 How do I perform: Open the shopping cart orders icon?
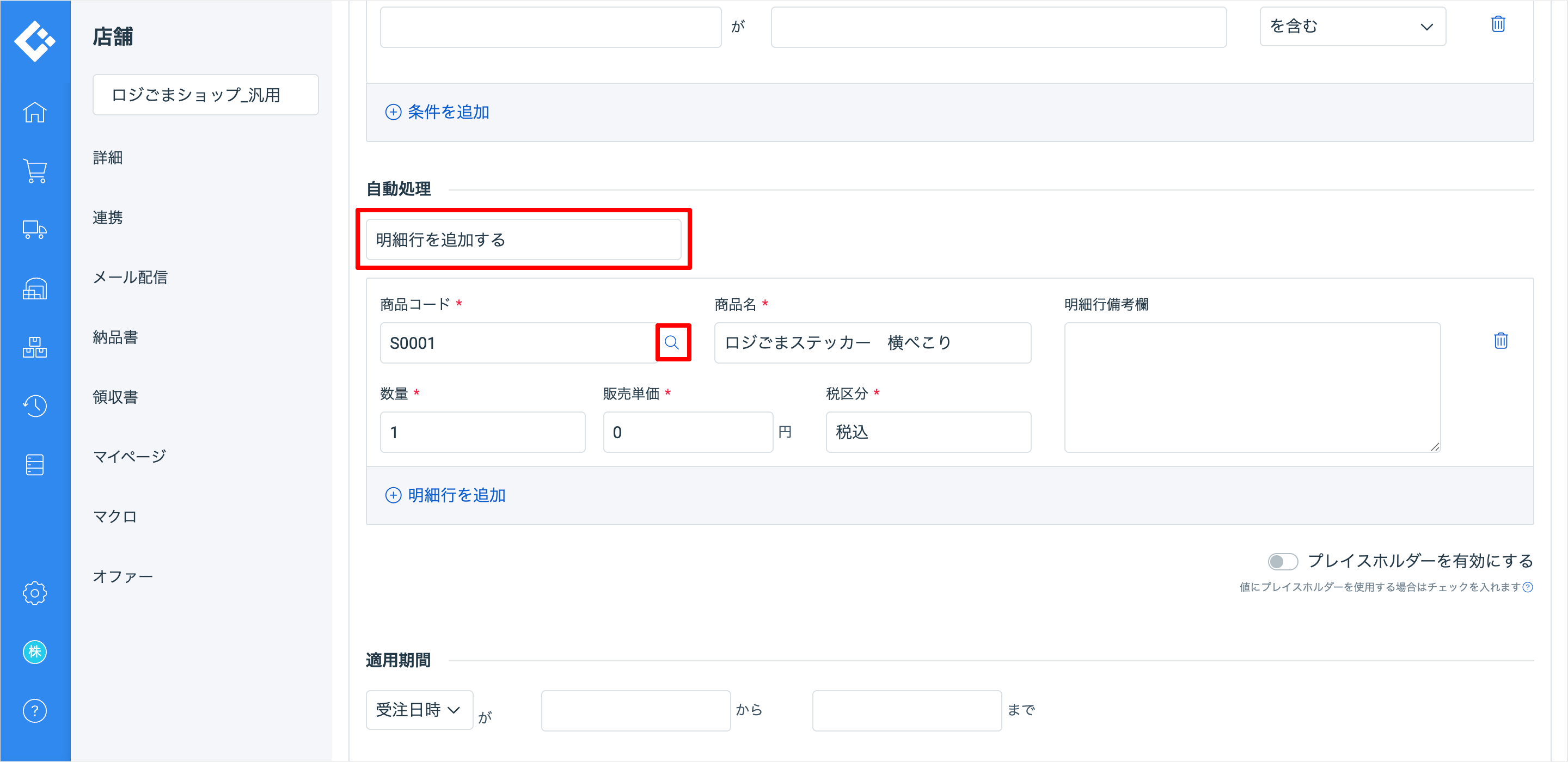(x=35, y=171)
